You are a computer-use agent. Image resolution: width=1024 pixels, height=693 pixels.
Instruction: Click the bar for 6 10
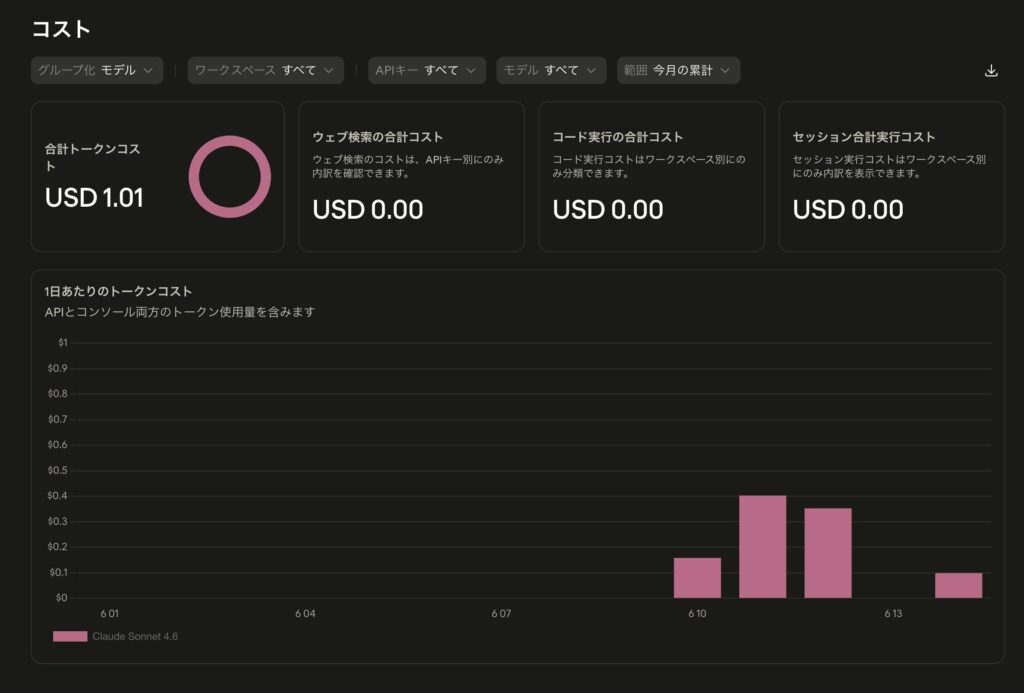coord(697,578)
